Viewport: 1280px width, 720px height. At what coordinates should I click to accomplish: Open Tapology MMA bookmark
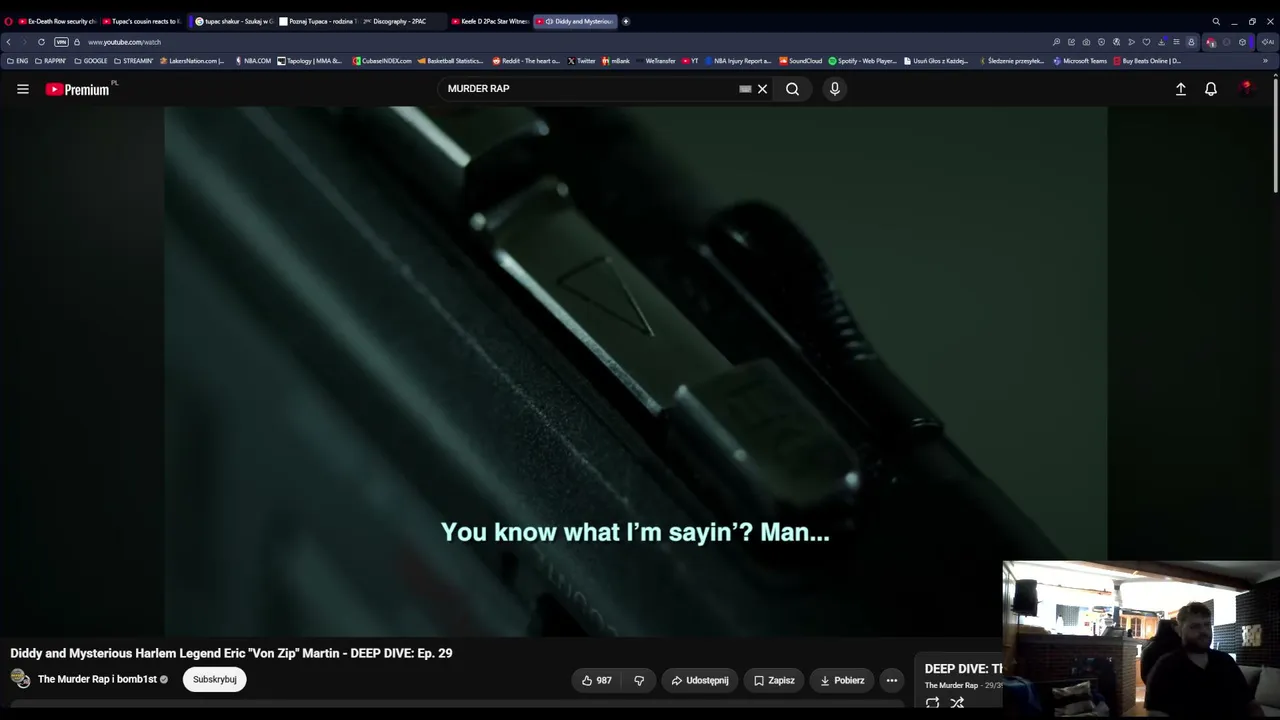pyautogui.click(x=310, y=61)
